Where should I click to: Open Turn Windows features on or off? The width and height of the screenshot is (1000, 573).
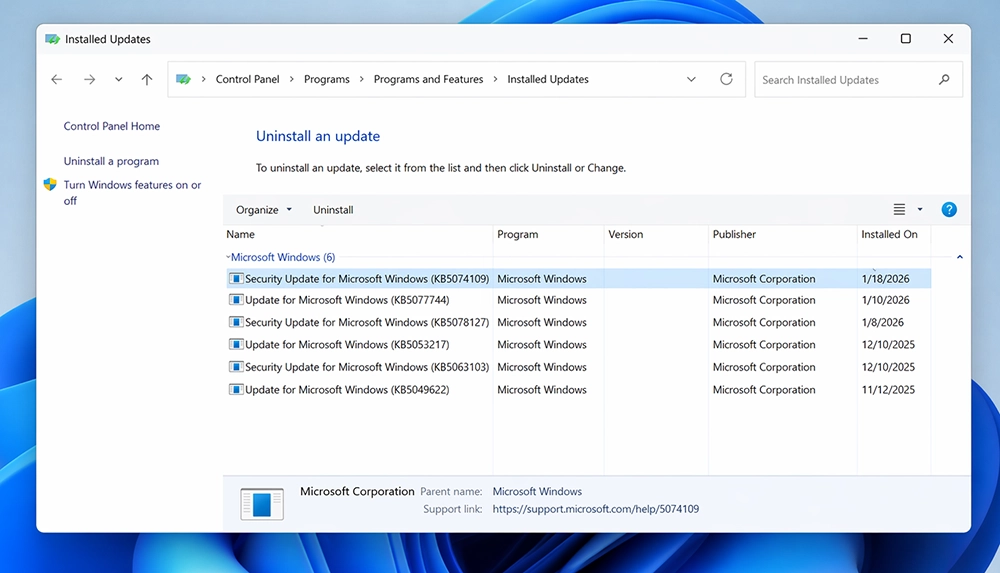132,193
